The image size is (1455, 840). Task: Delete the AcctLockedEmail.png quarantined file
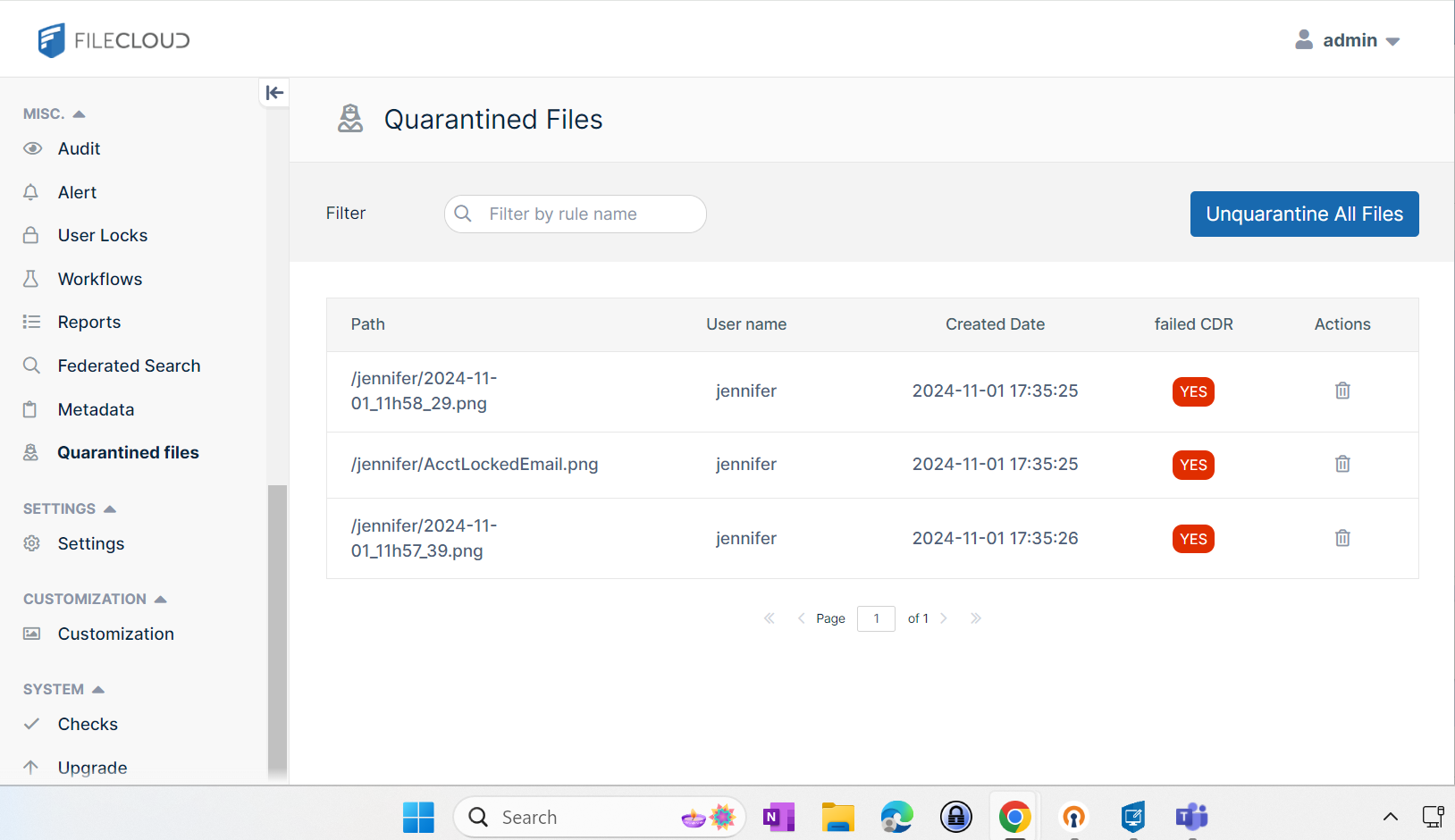tap(1341, 465)
